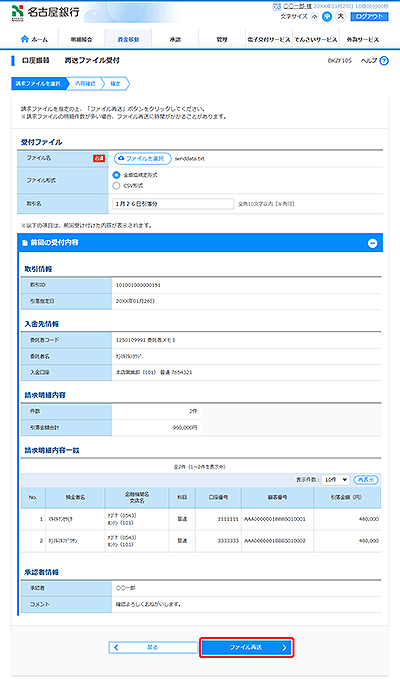Click the file name senddata.txt
400x691 pixels.
(189, 159)
